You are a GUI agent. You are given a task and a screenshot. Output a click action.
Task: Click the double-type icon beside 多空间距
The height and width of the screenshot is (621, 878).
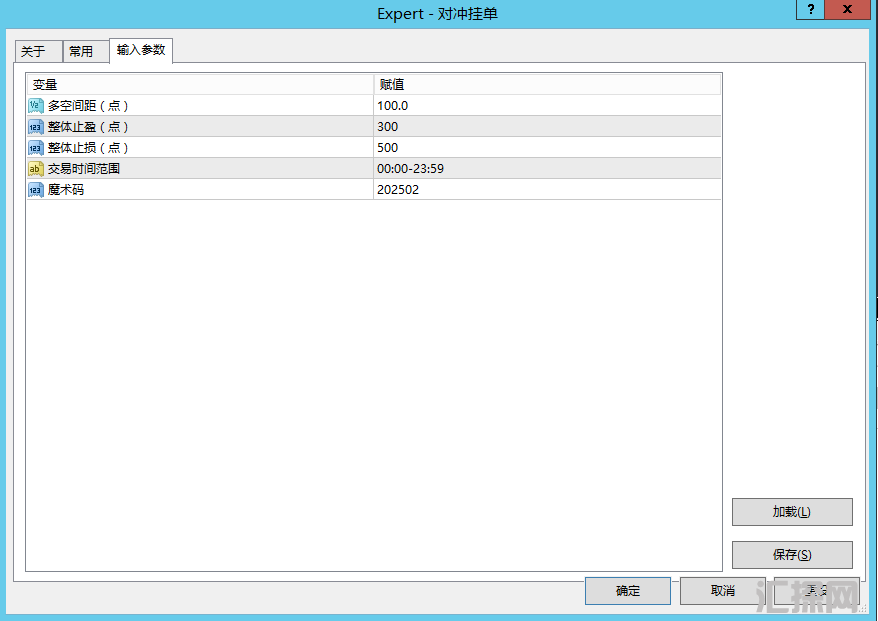(x=35, y=106)
